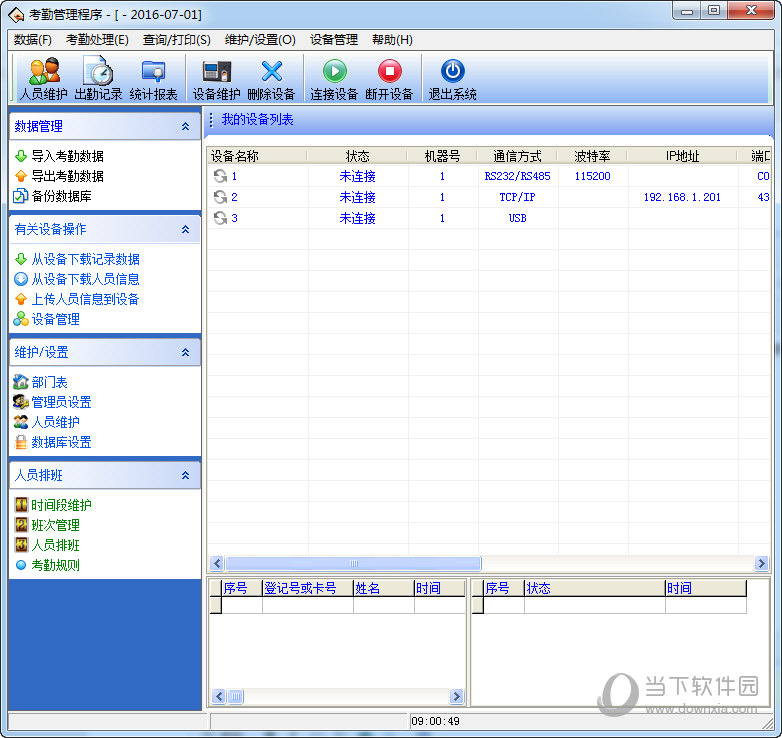Open the 查询/打印(S) menu
Viewport: 782px width, 738px height.
pos(177,40)
